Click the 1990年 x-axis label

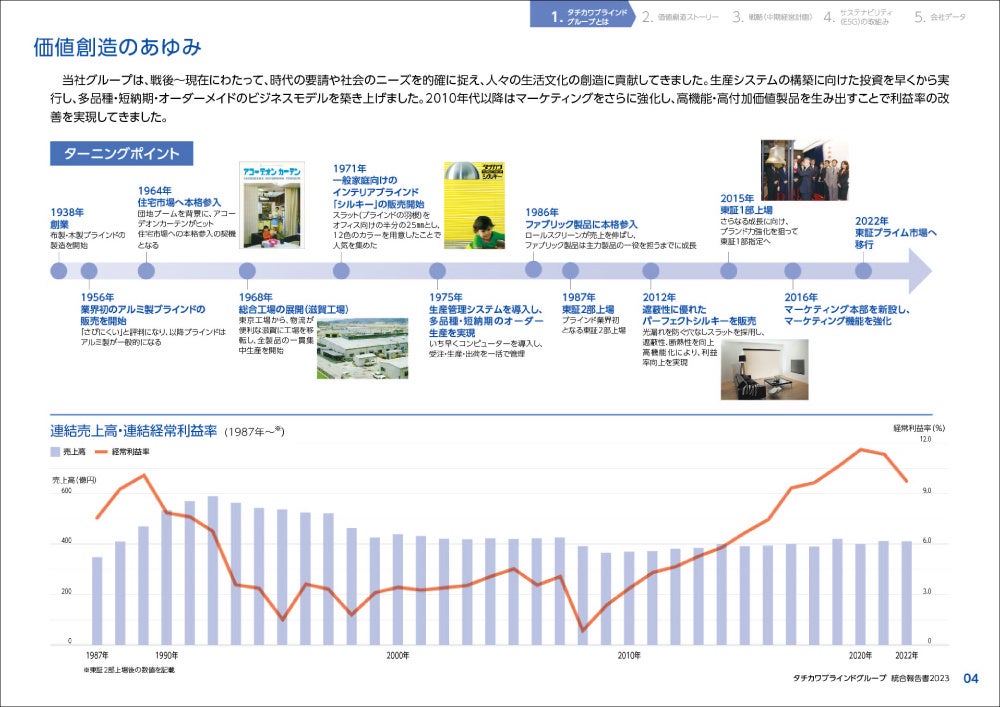(166, 655)
